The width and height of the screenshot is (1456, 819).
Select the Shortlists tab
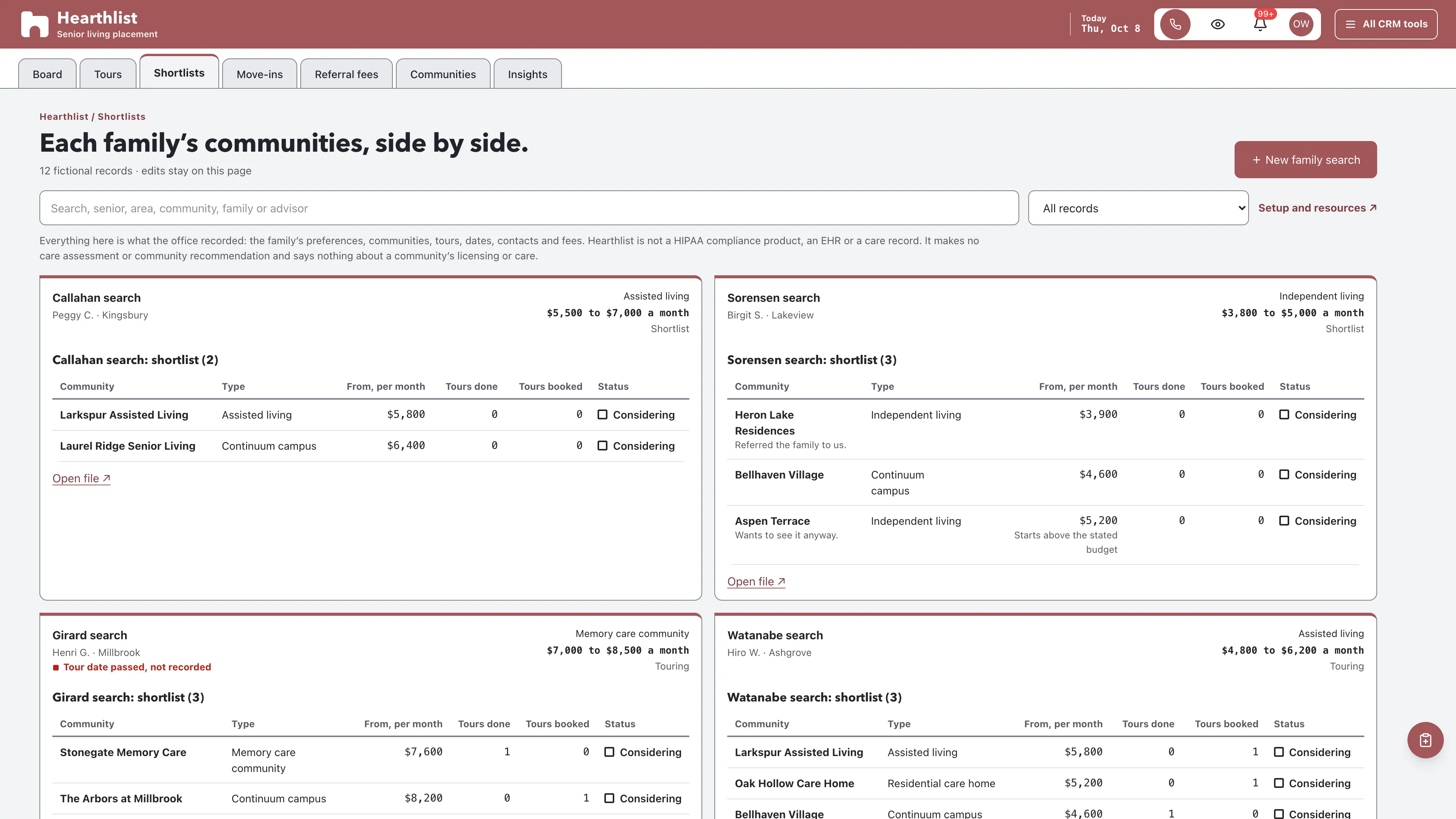point(179,72)
